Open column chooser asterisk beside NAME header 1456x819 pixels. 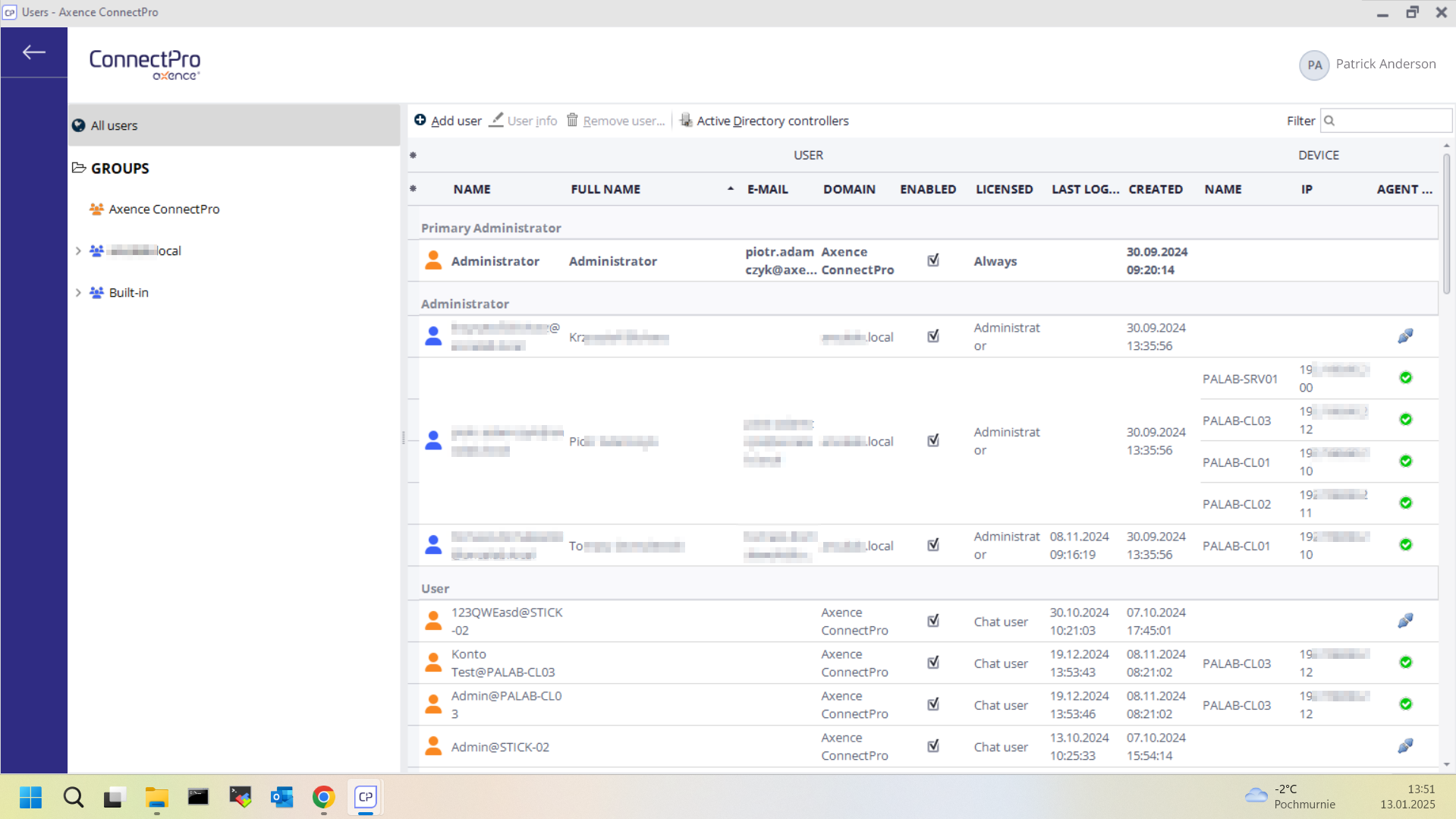point(414,188)
